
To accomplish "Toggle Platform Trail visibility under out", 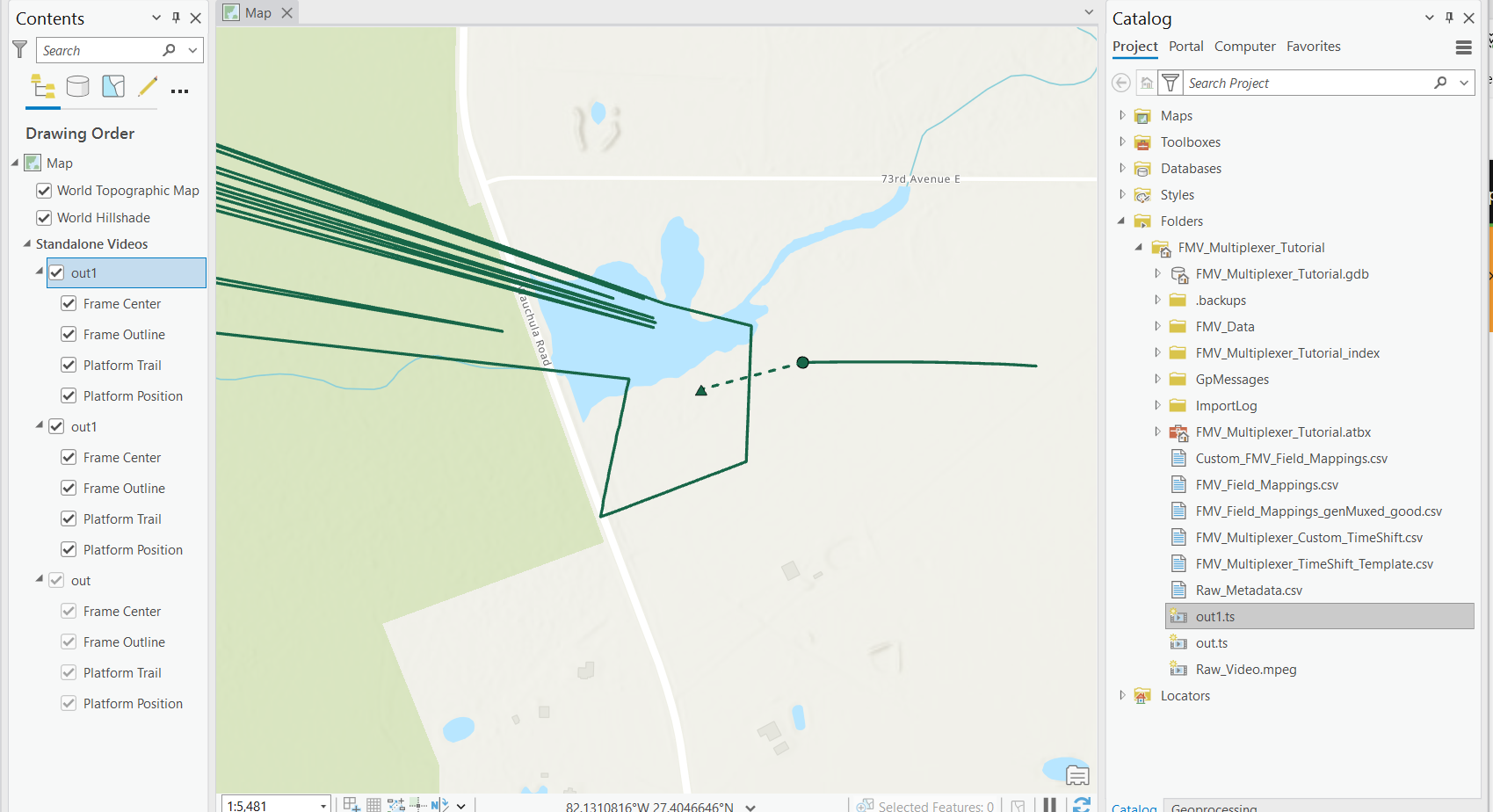I will [x=69, y=672].
